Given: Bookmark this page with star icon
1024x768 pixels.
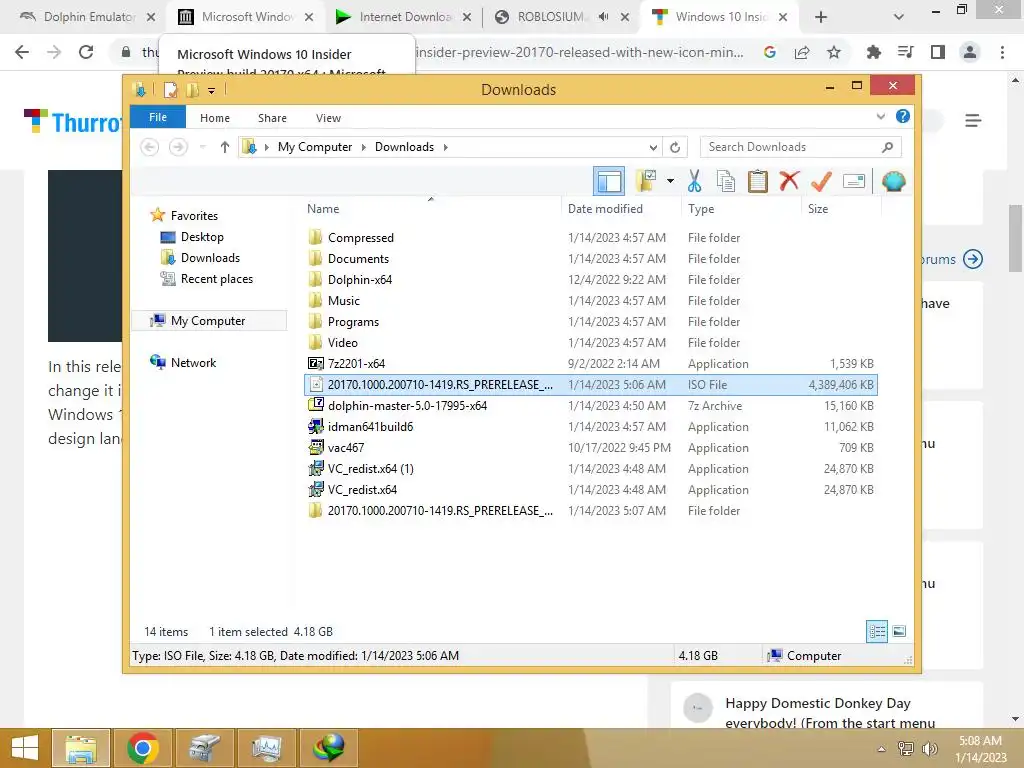Looking at the screenshot, I should point(834,52).
